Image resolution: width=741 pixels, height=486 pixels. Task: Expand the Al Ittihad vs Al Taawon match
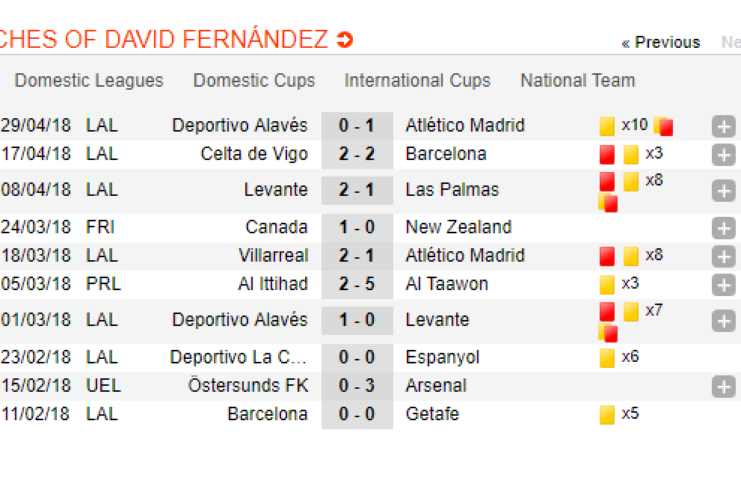pos(724,285)
